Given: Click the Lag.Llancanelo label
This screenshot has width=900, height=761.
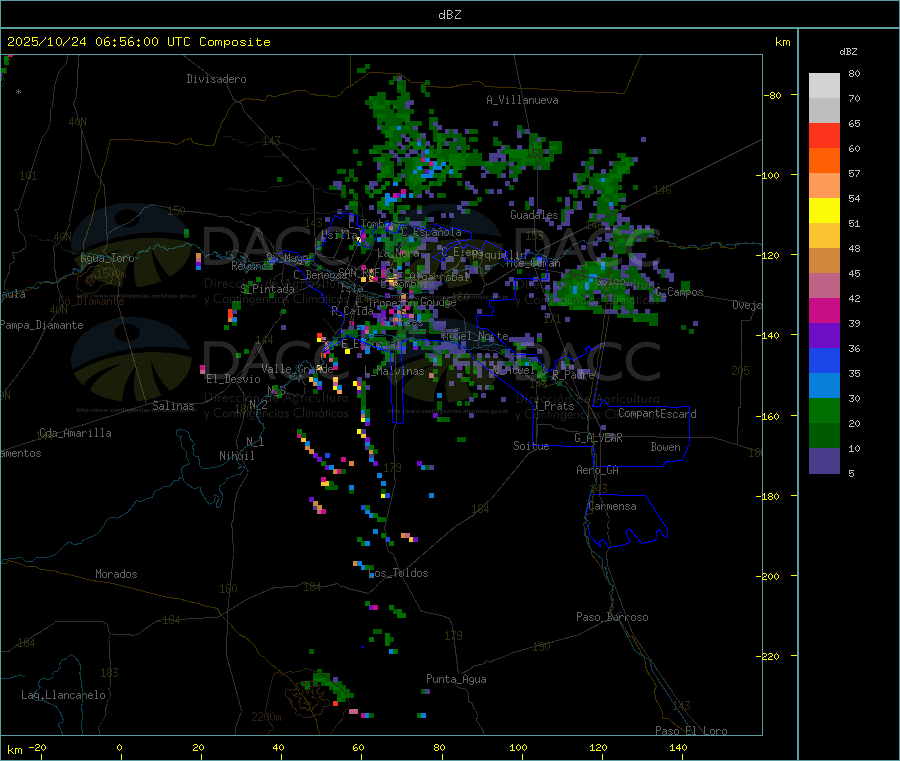Looking at the screenshot, I should [x=63, y=695].
